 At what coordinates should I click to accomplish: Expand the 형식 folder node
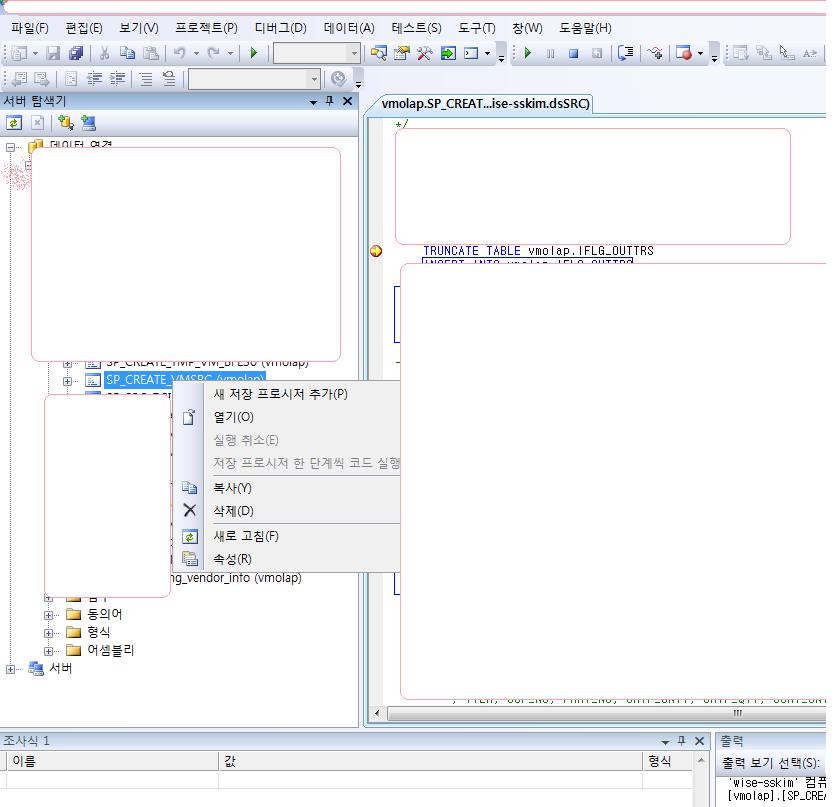(48, 633)
